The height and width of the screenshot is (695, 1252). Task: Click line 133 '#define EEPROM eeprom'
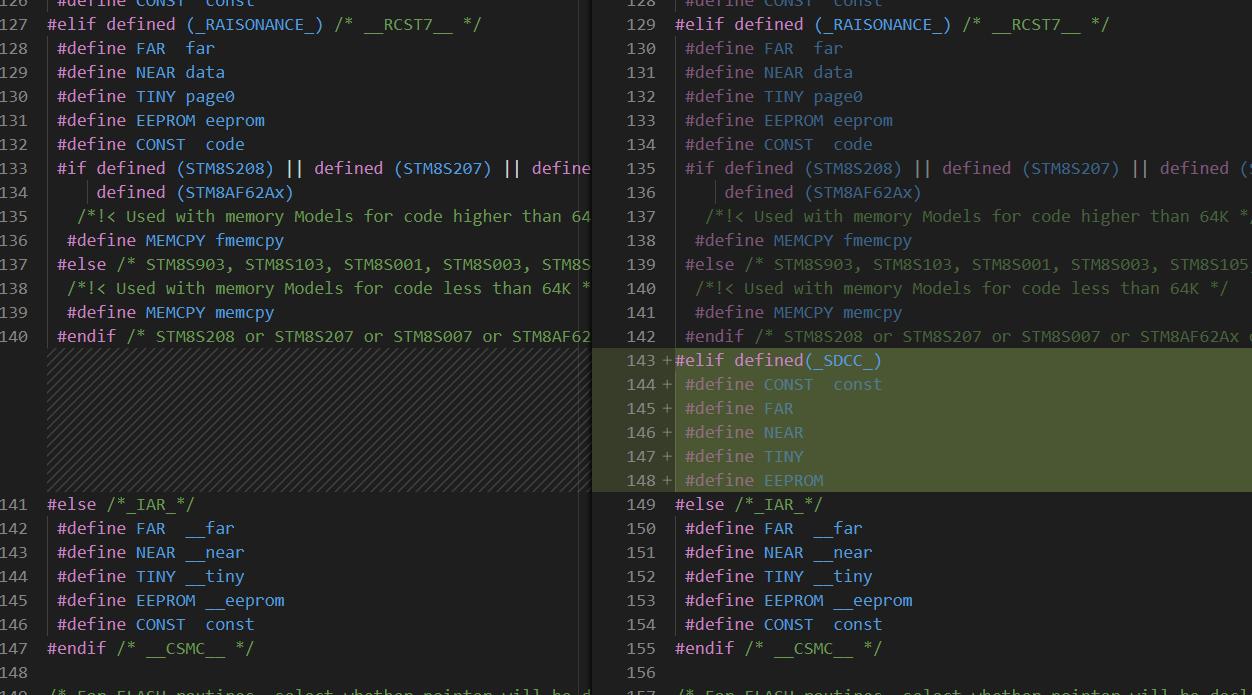coord(789,120)
